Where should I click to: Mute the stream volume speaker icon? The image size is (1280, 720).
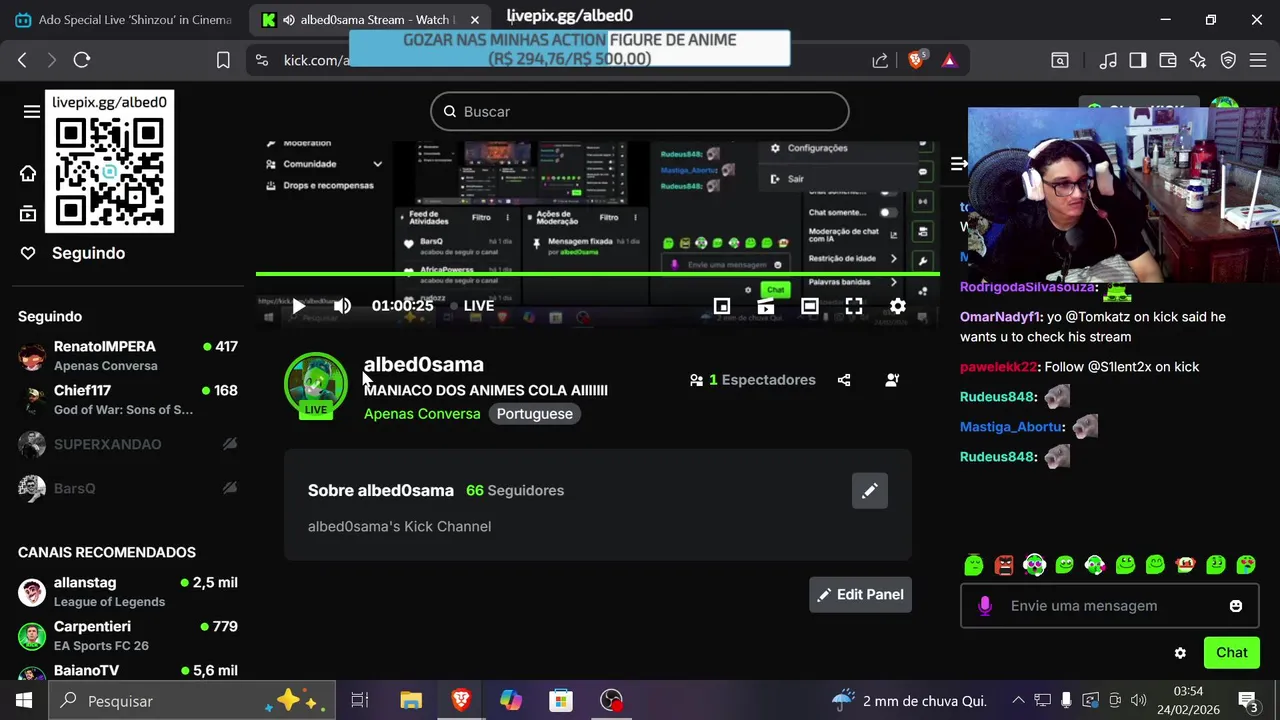point(342,306)
